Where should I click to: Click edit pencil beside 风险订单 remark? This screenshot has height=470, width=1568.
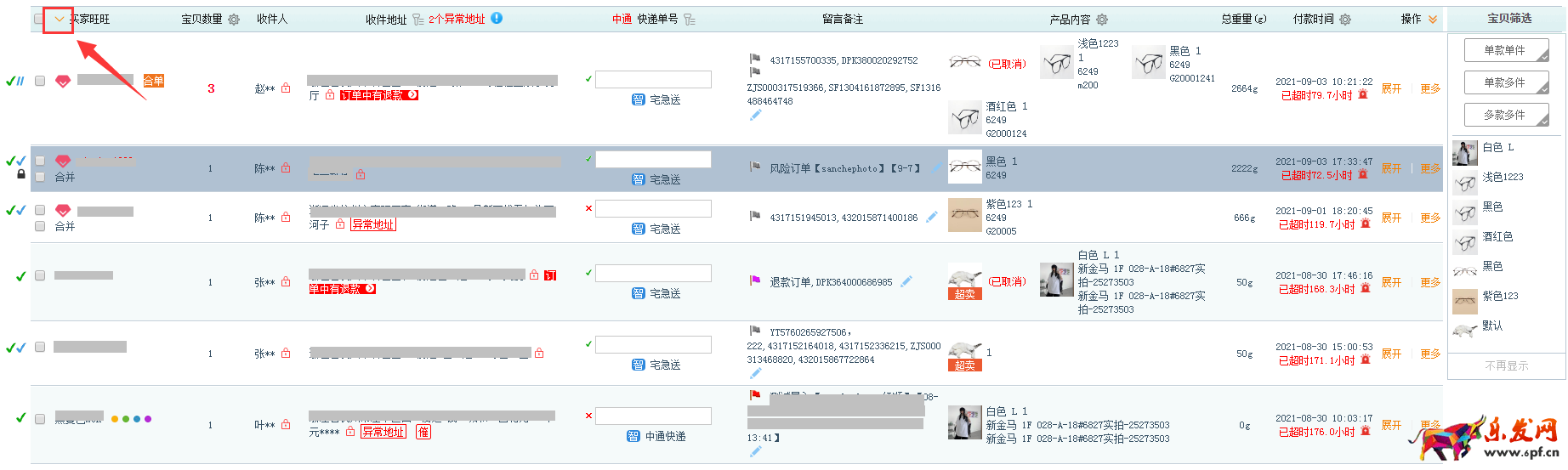click(935, 168)
